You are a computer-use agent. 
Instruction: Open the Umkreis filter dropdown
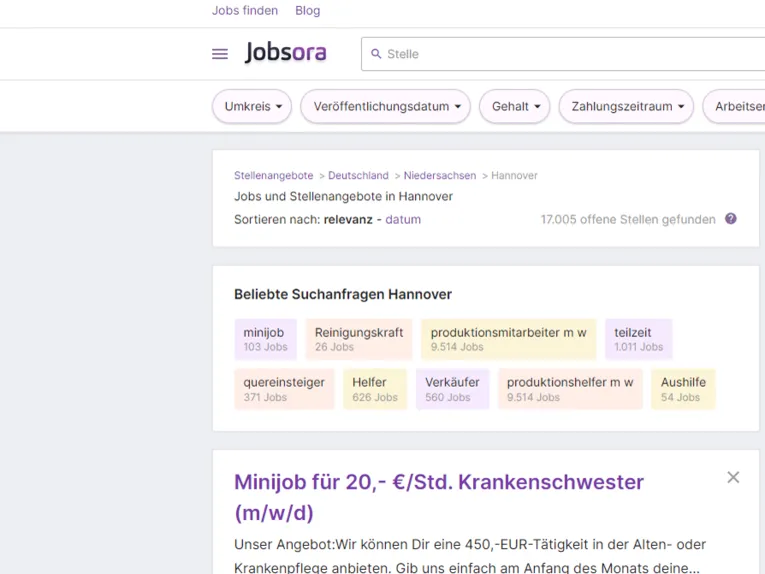252,106
